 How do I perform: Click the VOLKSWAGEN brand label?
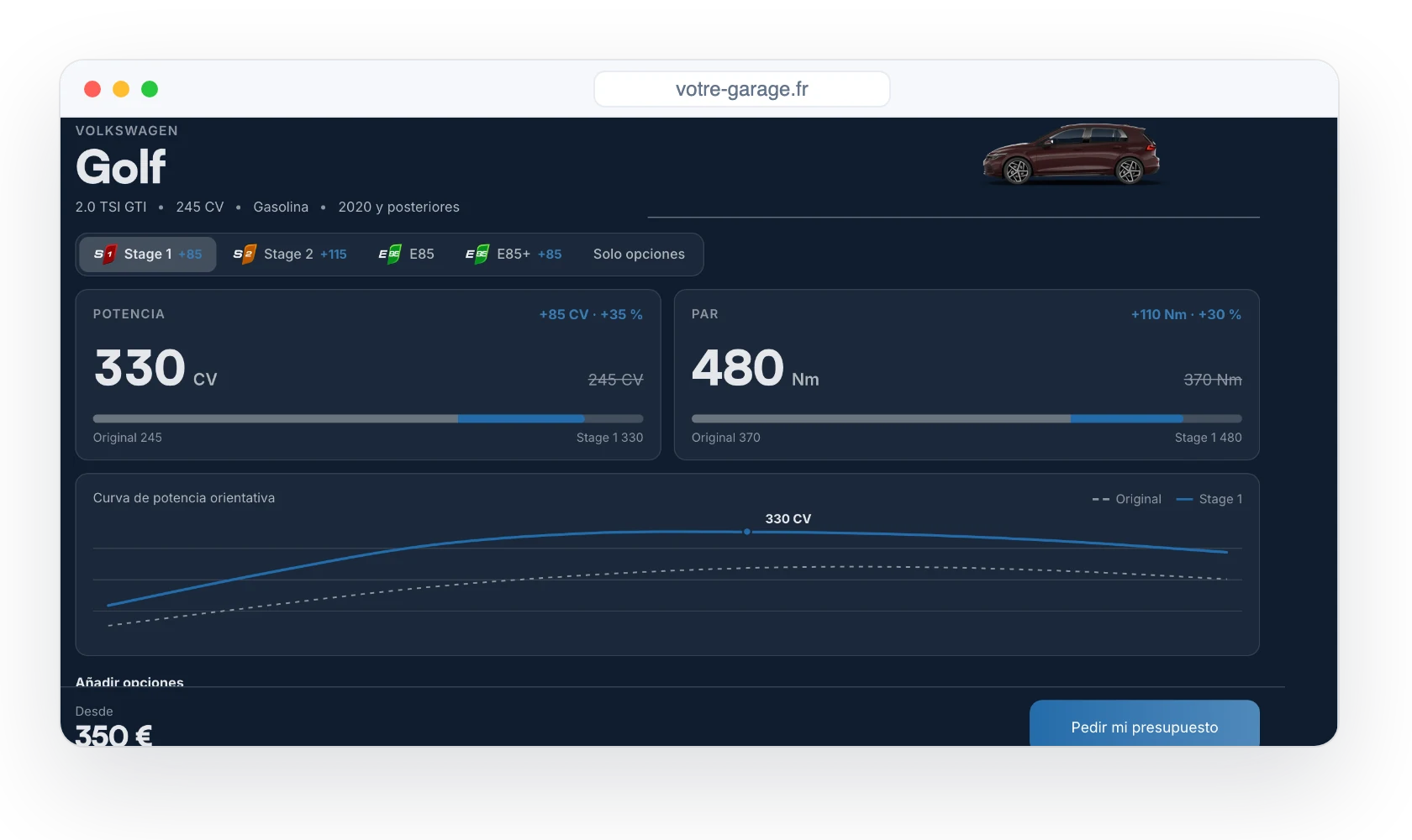coord(127,131)
